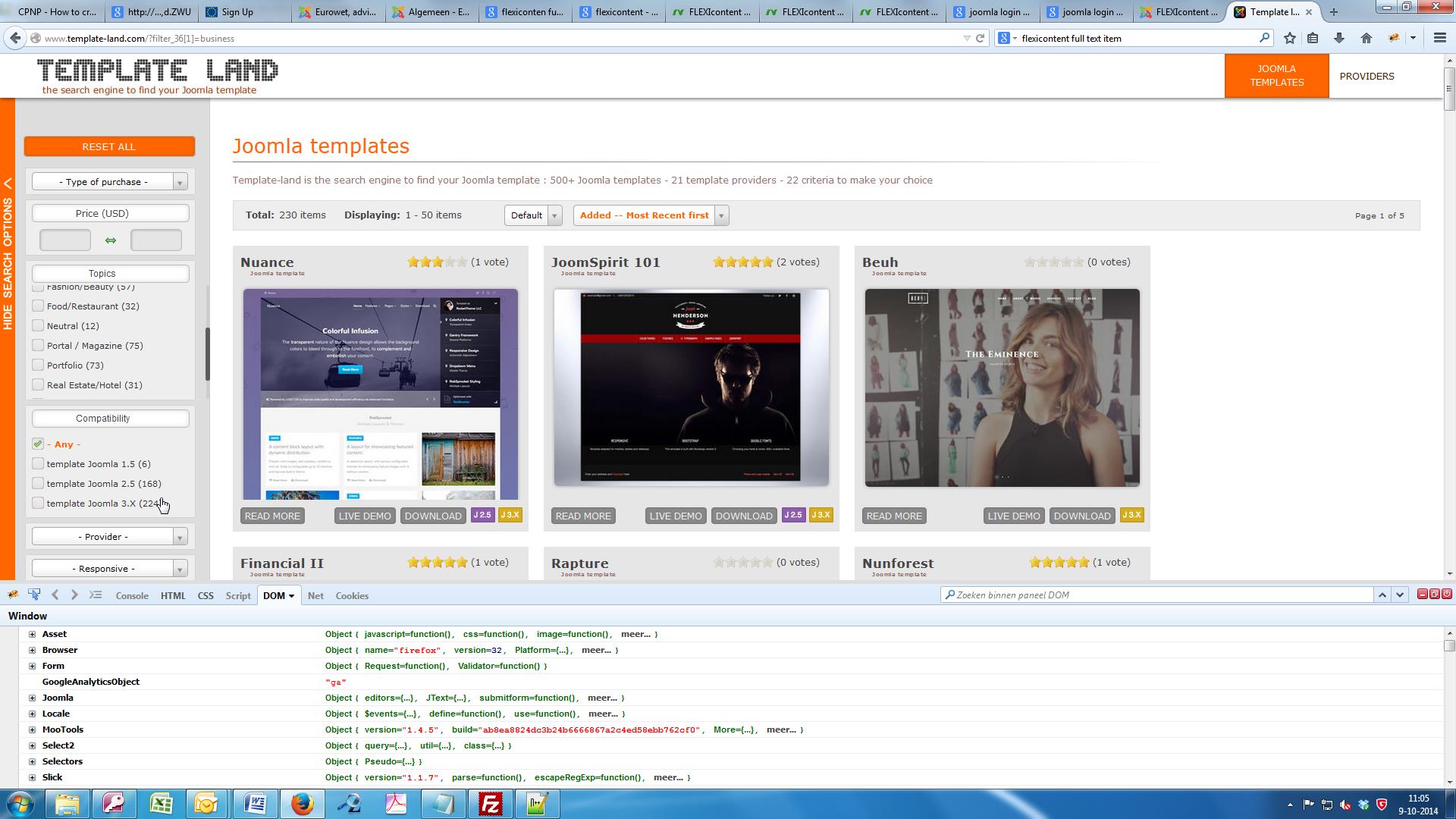
Task: Open LIVE DEMO for JoomSpirit 101
Action: (x=676, y=516)
